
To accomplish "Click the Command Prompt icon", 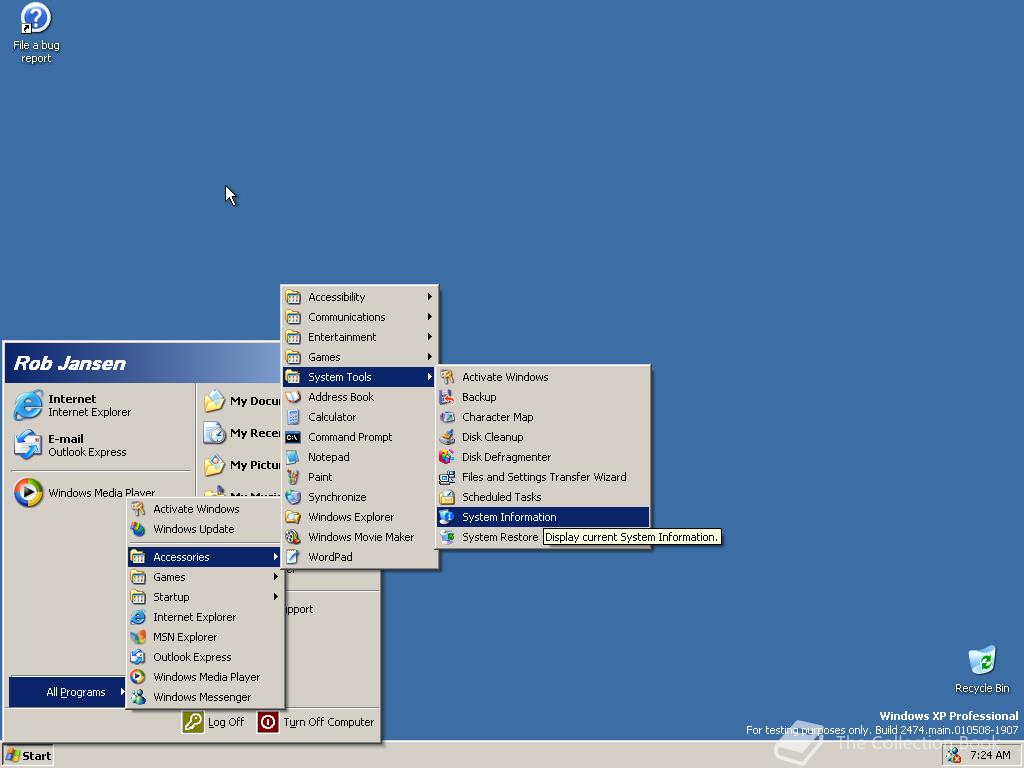I will tap(293, 437).
